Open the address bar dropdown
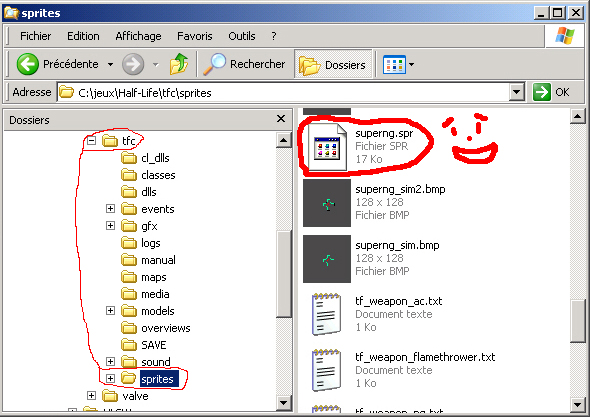 [517, 92]
